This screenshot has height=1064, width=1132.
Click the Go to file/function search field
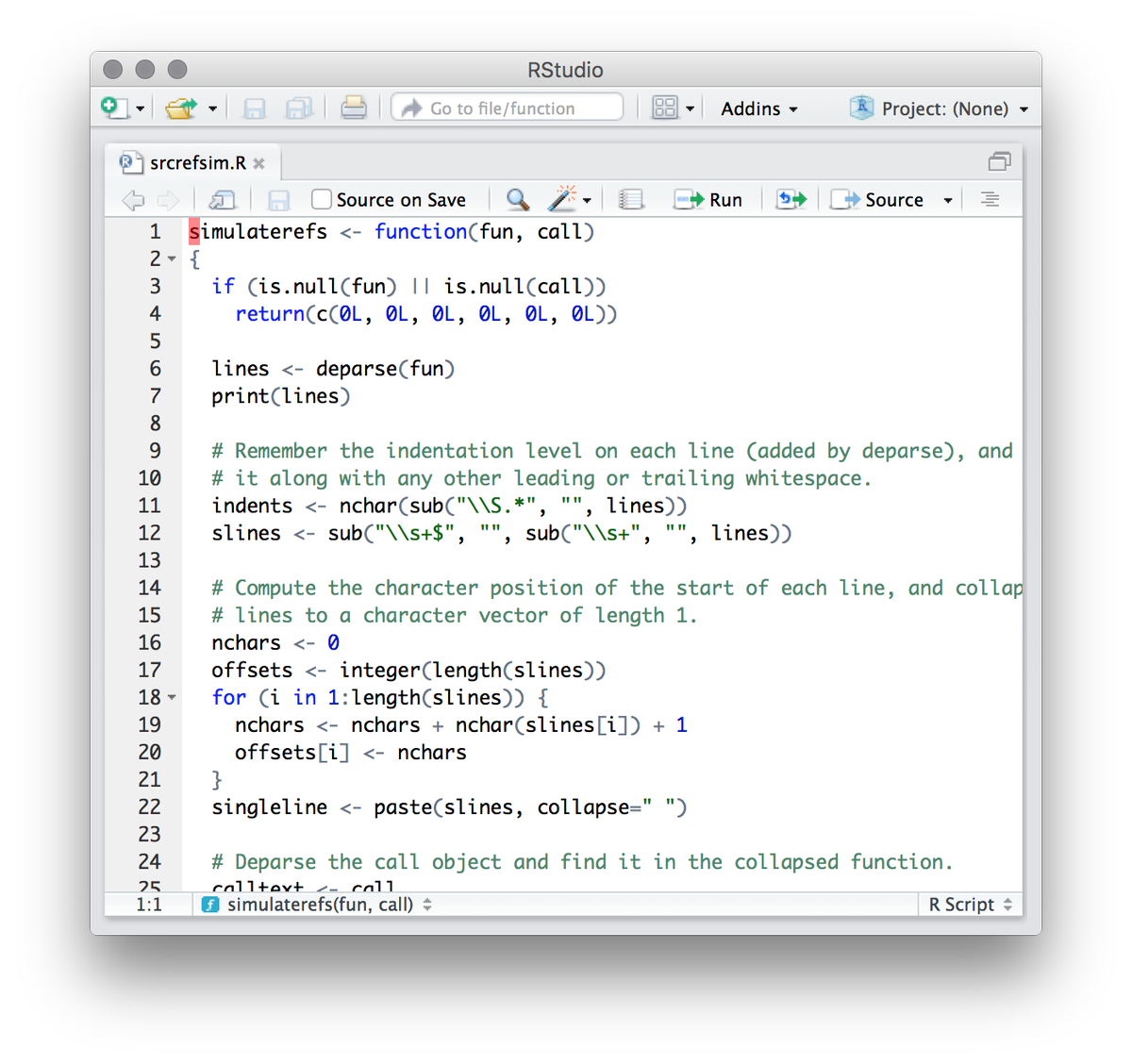coord(507,108)
